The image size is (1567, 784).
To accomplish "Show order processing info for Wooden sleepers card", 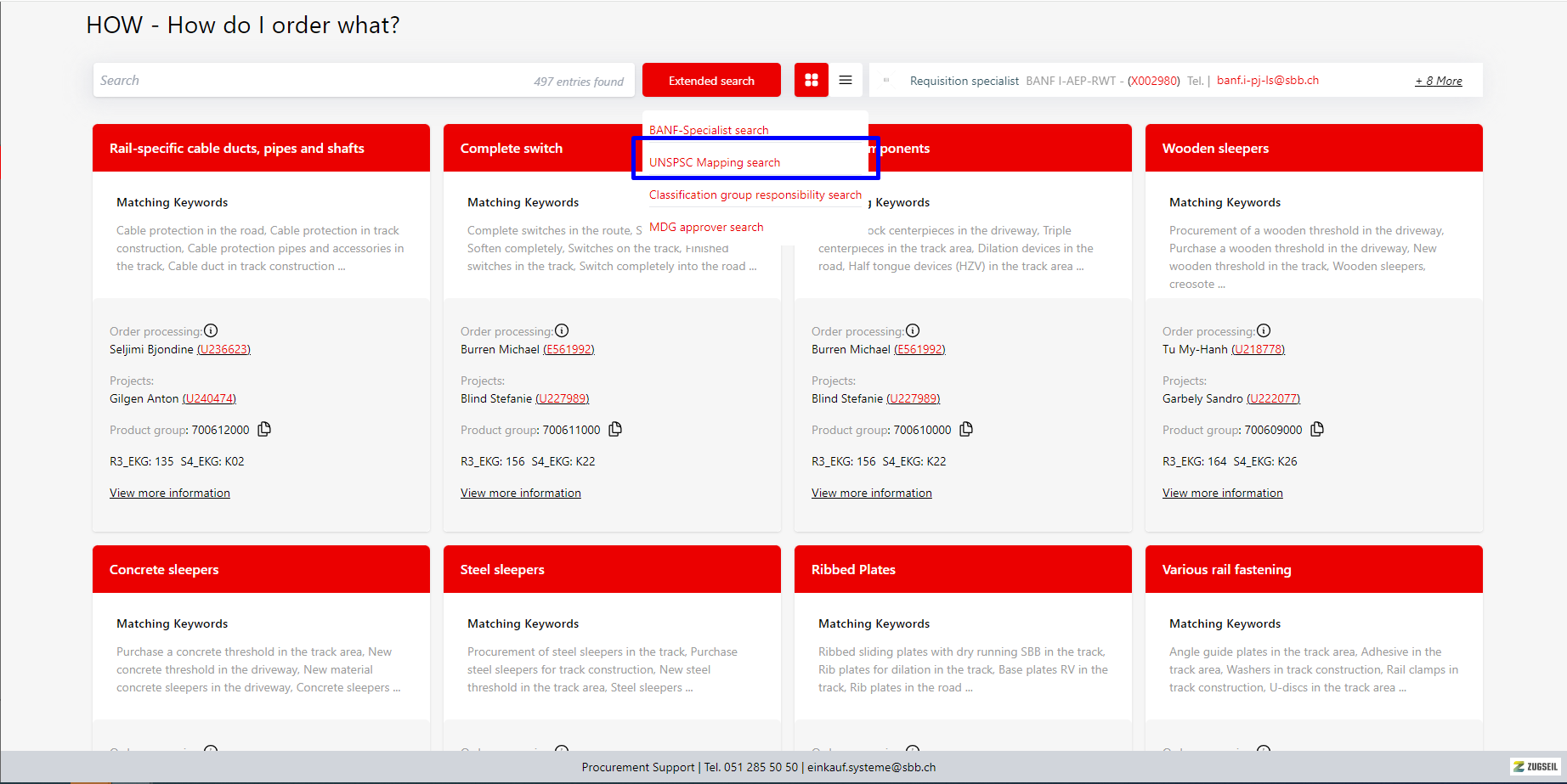I will tap(1264, 330).
